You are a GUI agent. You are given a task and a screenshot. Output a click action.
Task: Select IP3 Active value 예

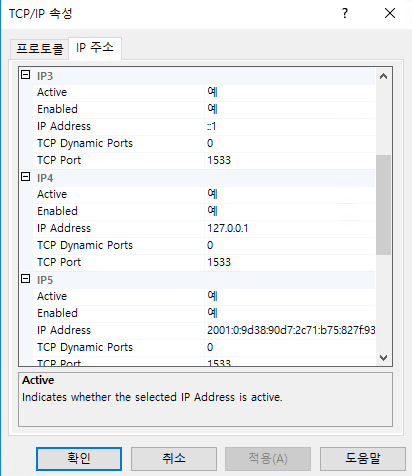pyautogui.click(x=290, y=92)
